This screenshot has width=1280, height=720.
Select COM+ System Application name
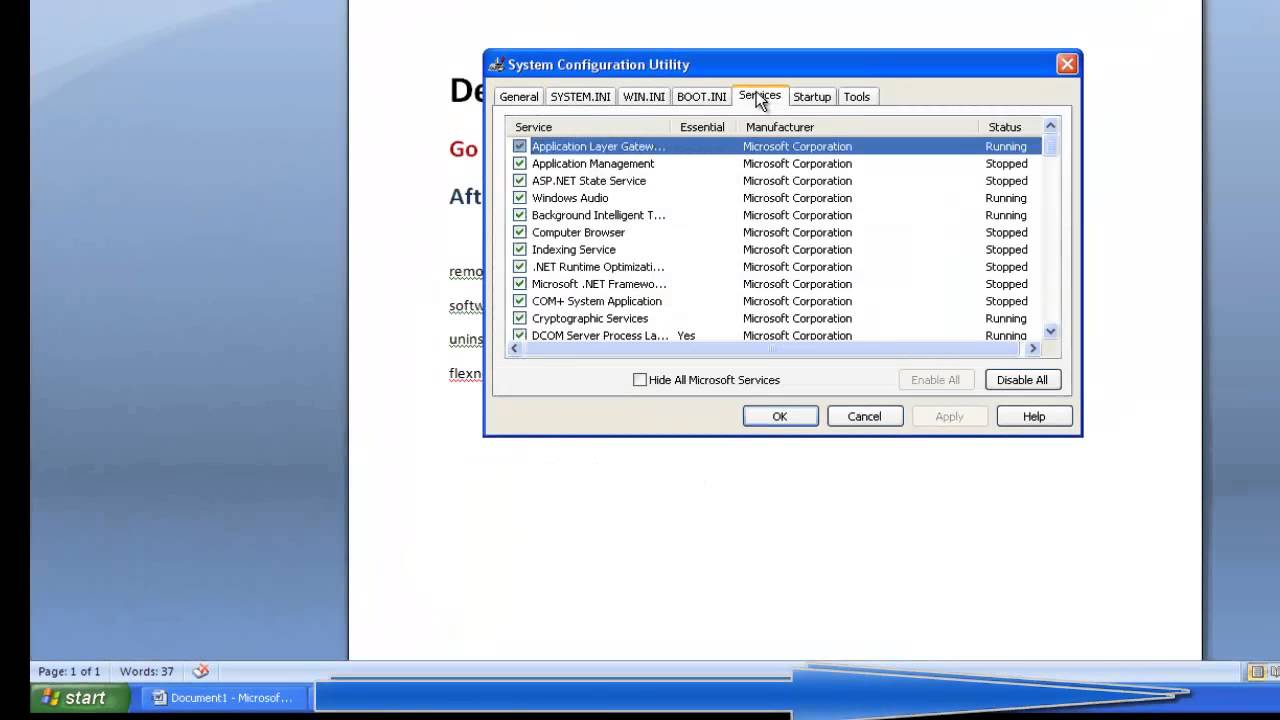click(x=597, y=301)
